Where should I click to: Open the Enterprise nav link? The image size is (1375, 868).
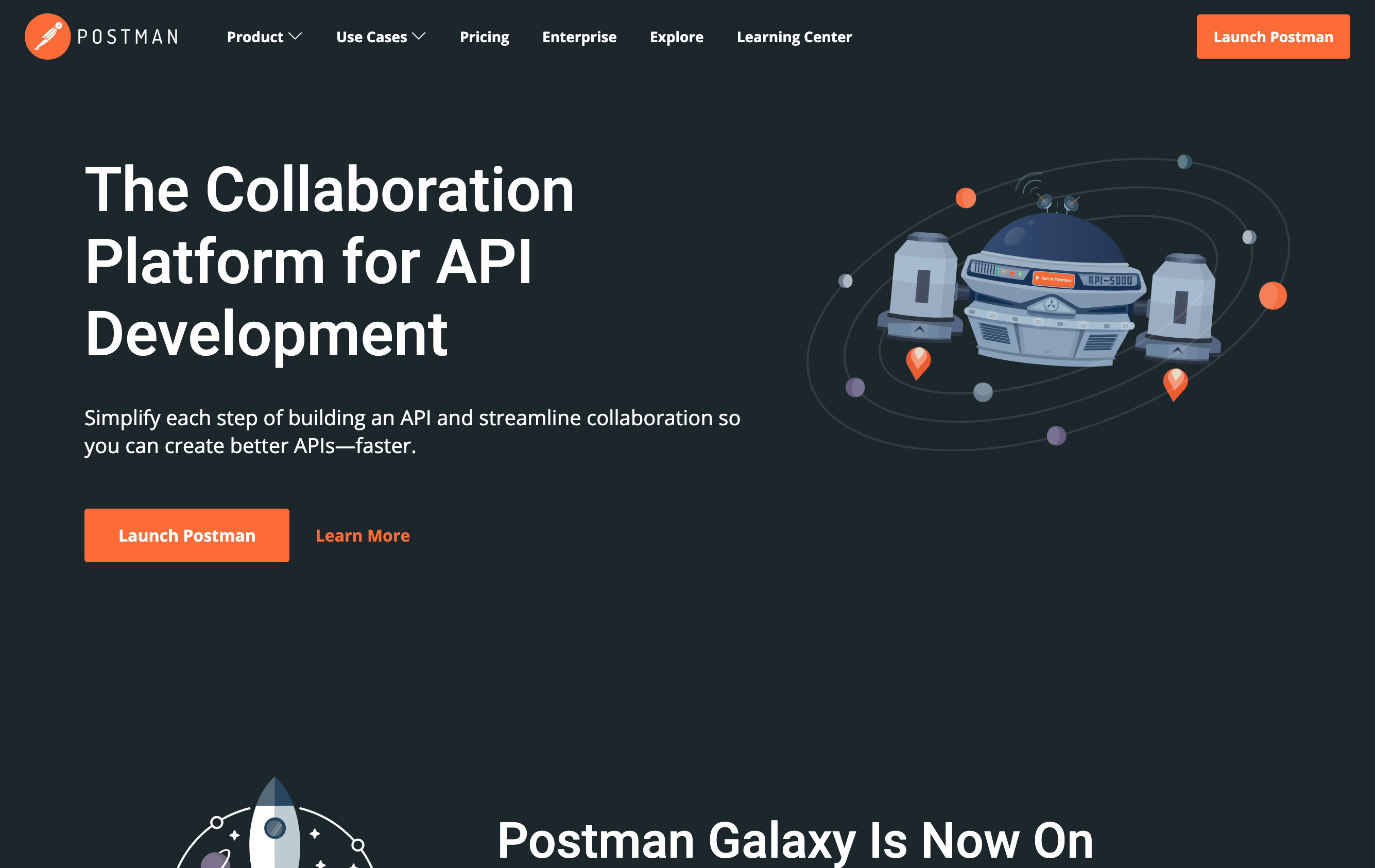579,37
